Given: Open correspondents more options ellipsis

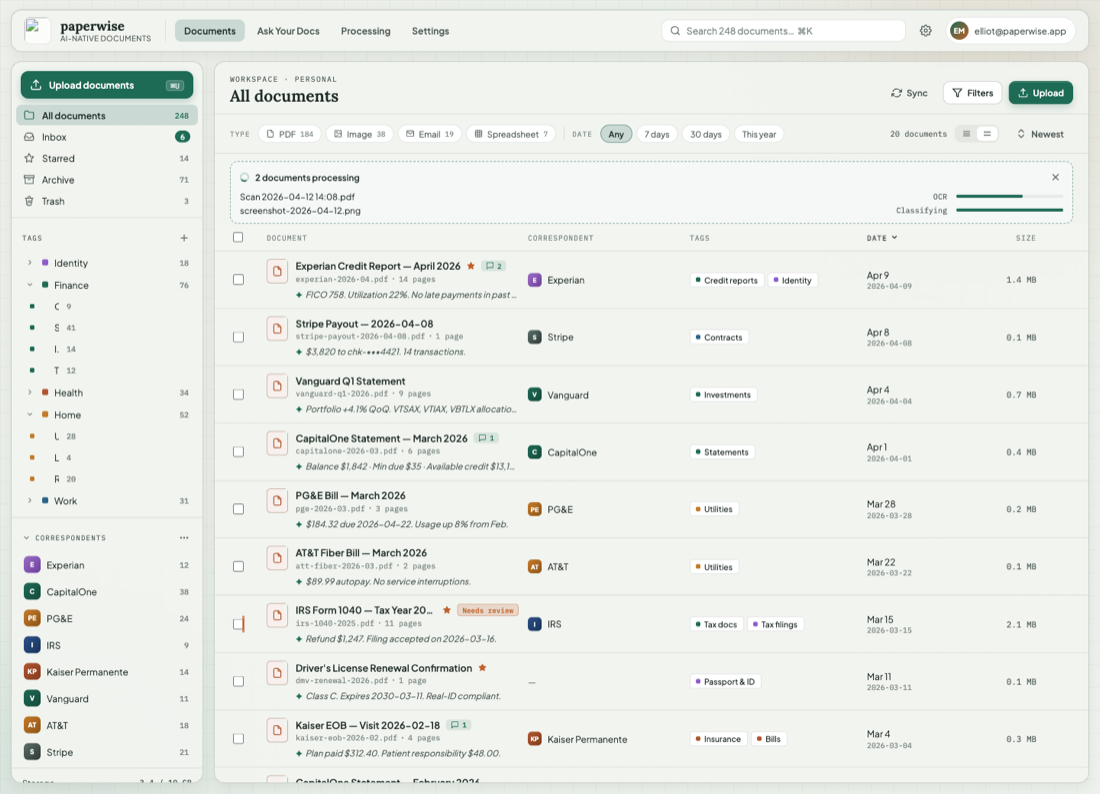Looking at the screenshot, I should (x=184, y=538).
